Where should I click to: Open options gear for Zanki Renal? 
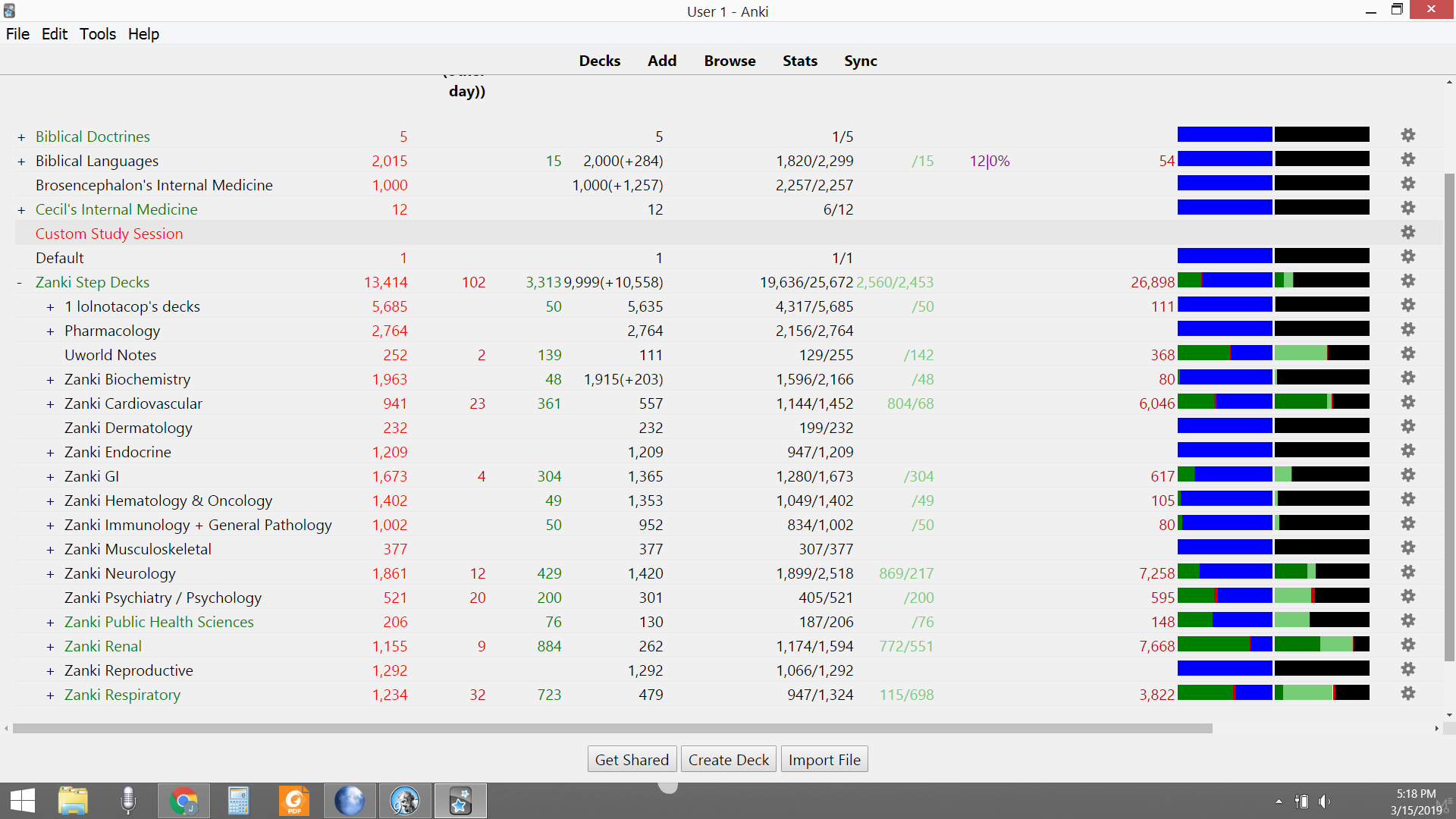point(1408,645)
